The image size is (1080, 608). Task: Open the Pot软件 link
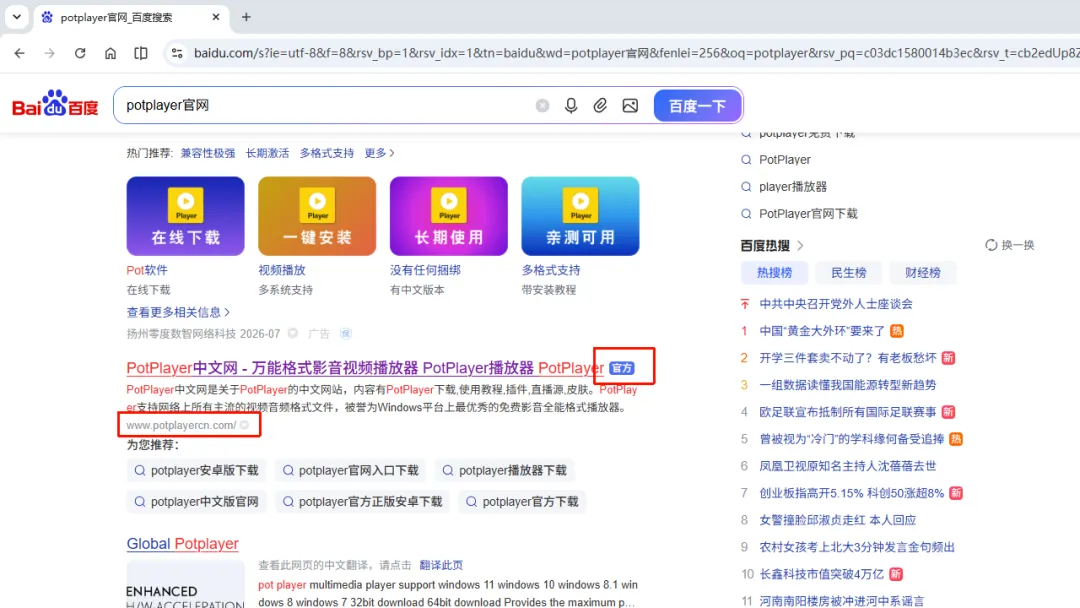pyautogui.click(x=147, y=270)
